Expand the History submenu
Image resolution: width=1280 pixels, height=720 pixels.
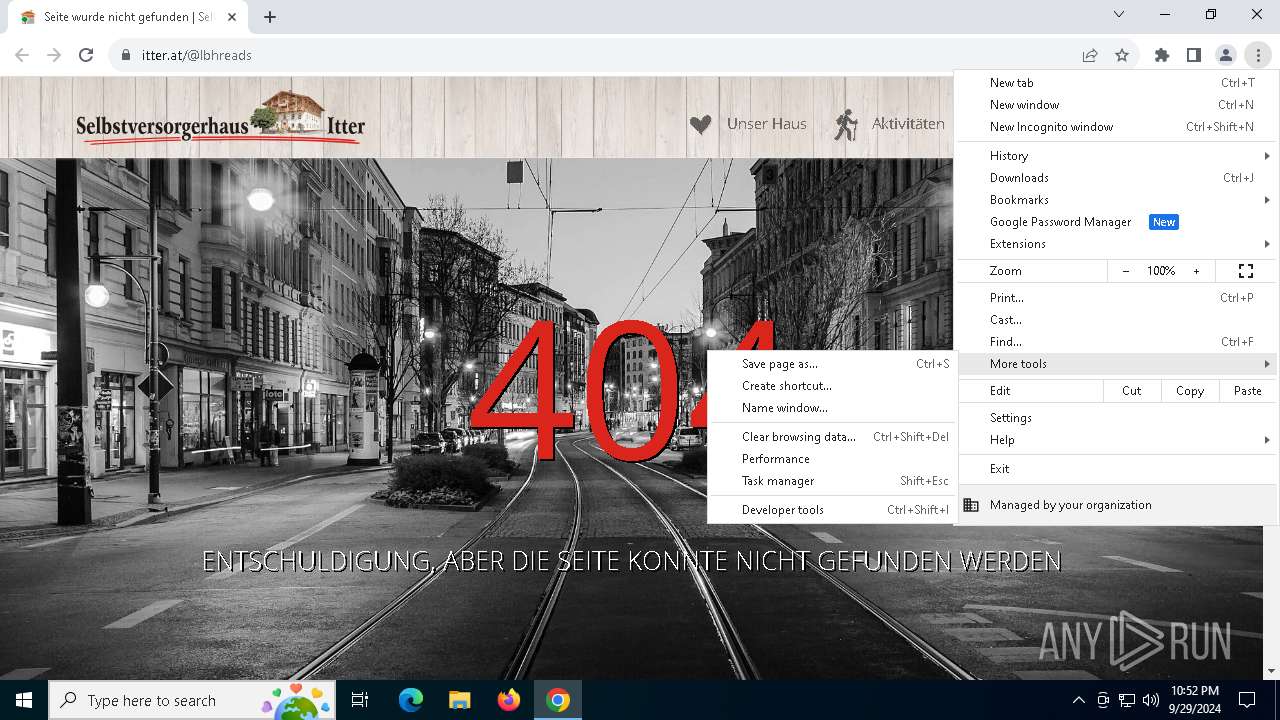[x=1116, y=156]
